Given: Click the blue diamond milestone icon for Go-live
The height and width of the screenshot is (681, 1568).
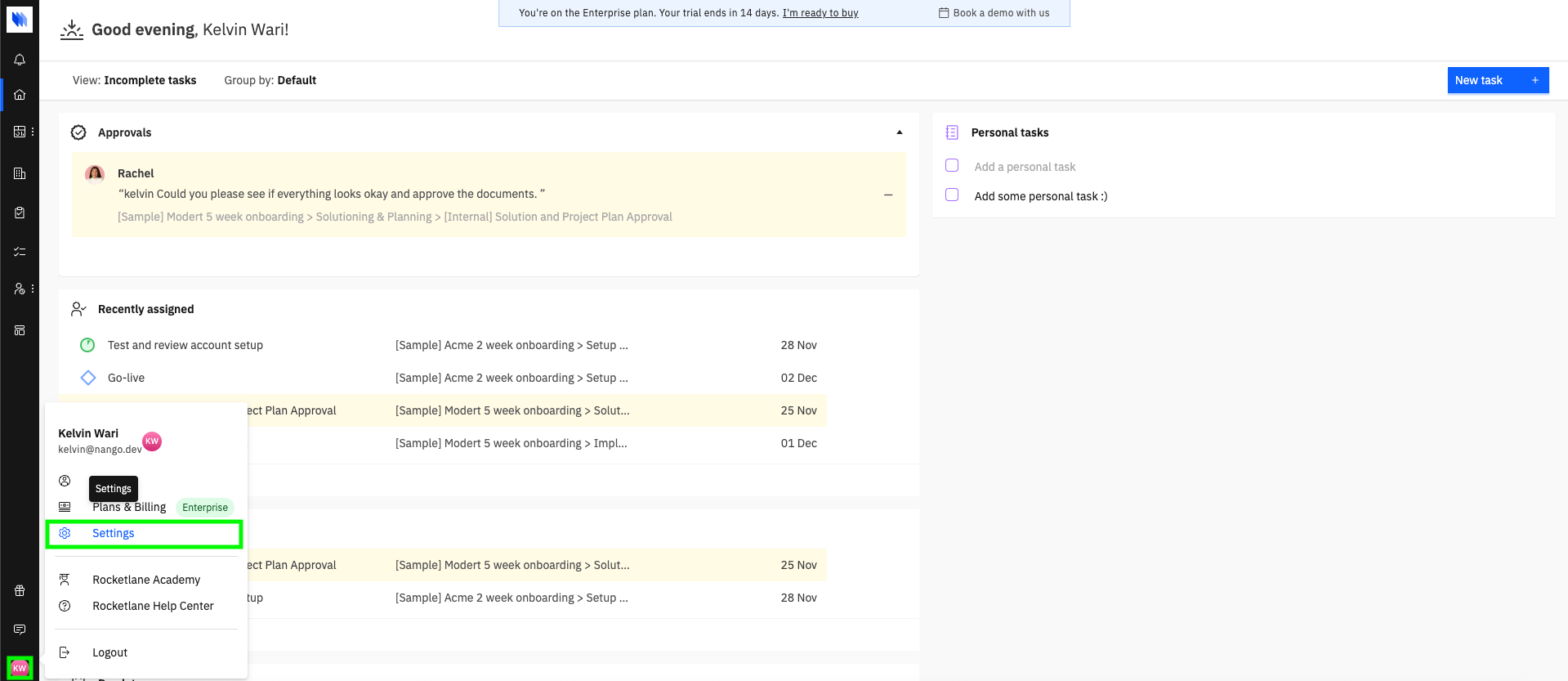Looking at the screenshot, I should pos(88,378).
